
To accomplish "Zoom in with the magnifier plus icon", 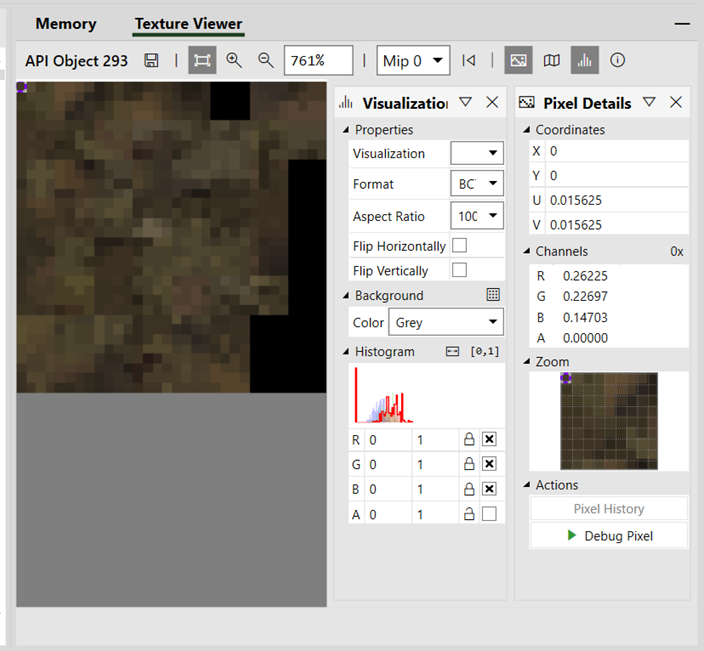I will [234, 60].
